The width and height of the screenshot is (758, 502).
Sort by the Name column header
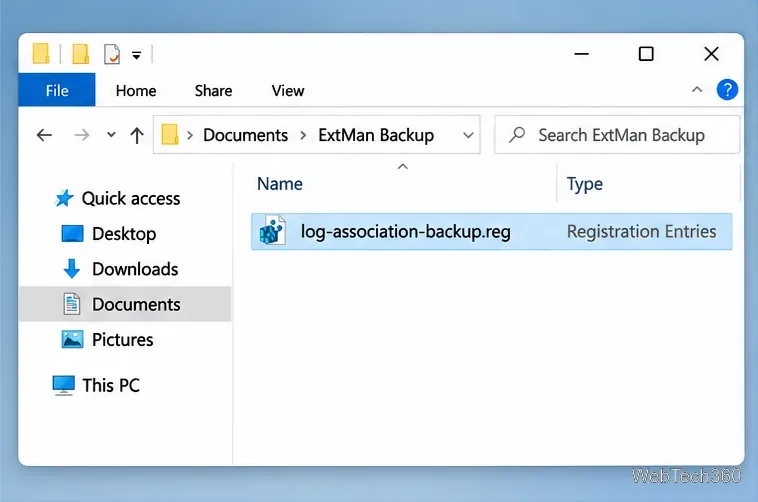click(x=279, y=184)
